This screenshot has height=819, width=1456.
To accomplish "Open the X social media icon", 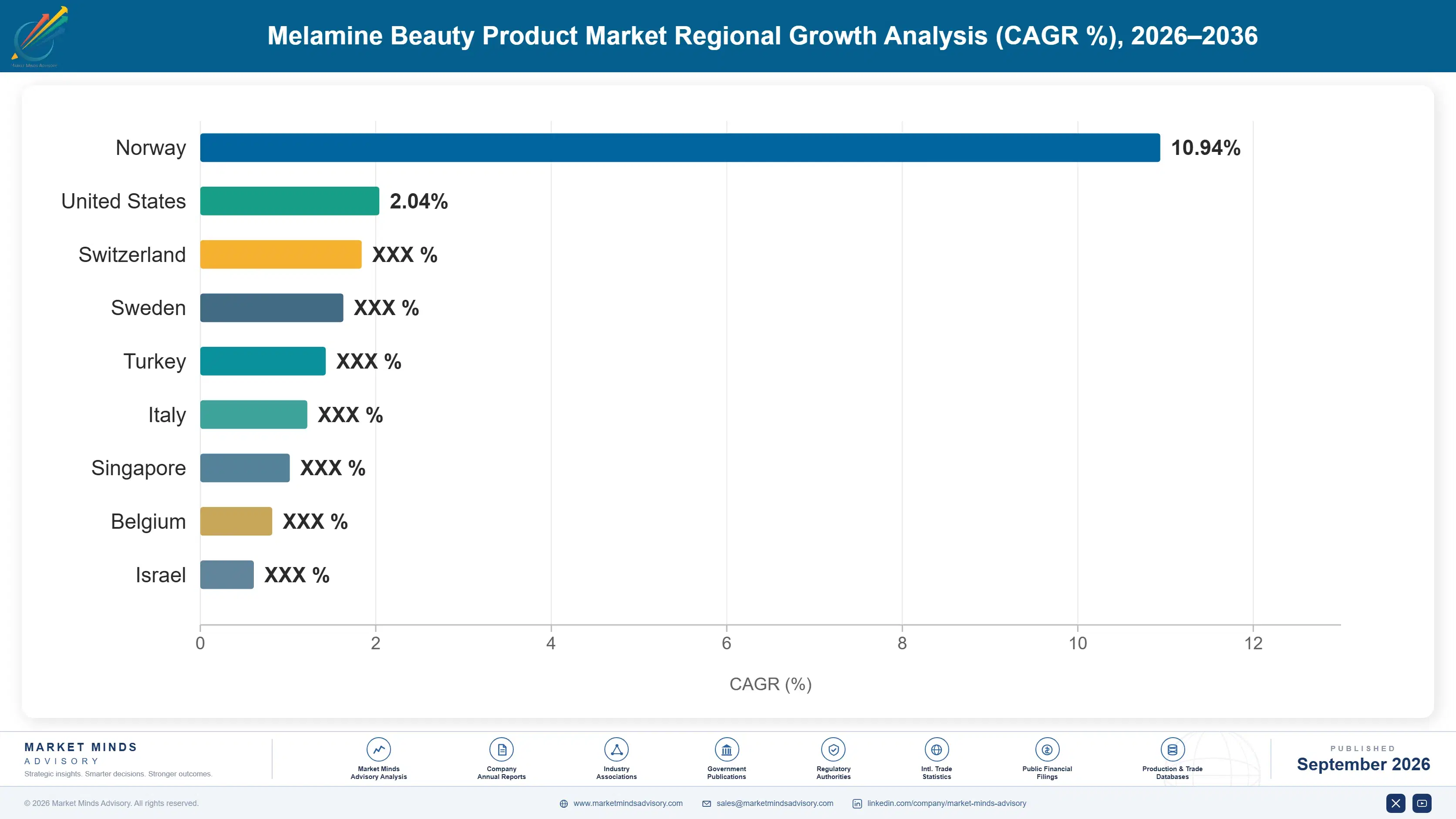I will point(1395,803).
